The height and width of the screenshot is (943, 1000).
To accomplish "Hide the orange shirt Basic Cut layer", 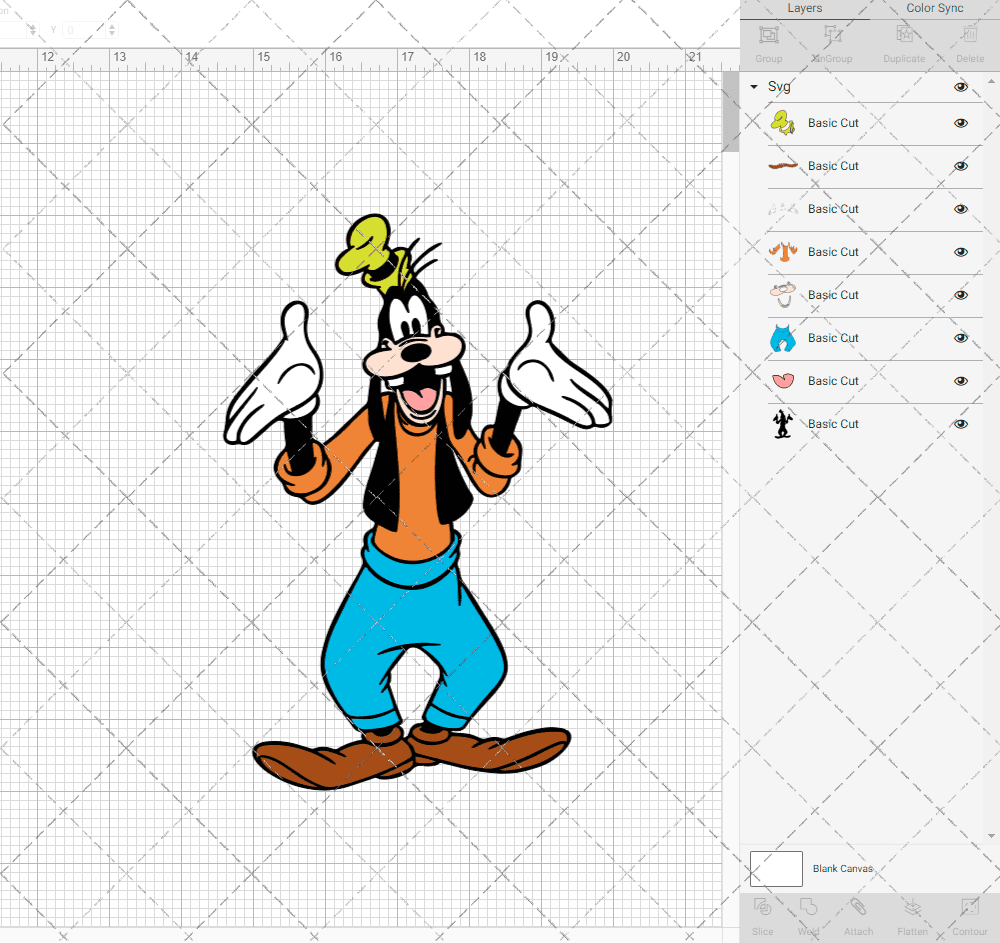I will coord(961,252).
